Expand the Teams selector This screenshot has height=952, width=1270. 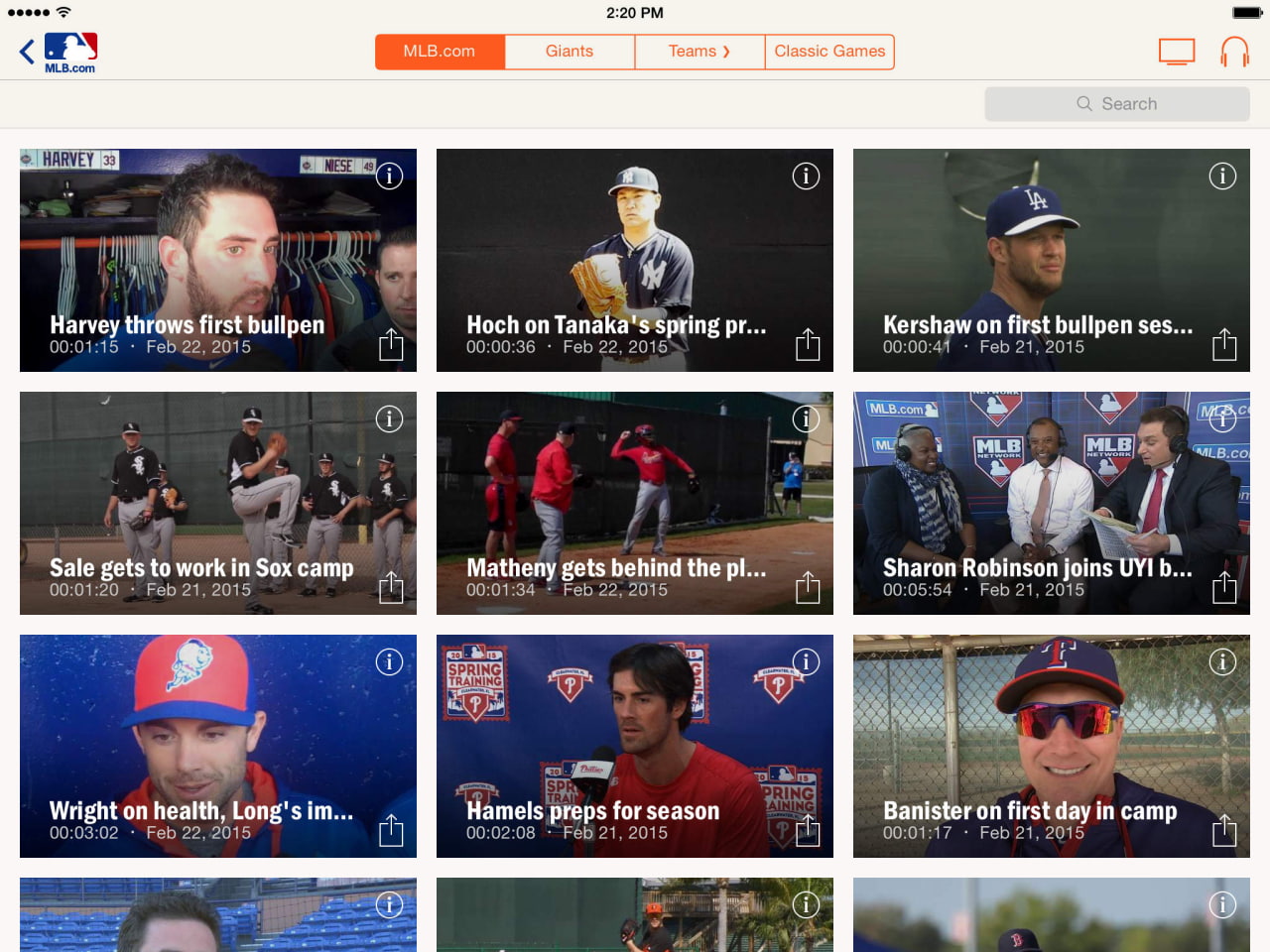tap(699, 52)
